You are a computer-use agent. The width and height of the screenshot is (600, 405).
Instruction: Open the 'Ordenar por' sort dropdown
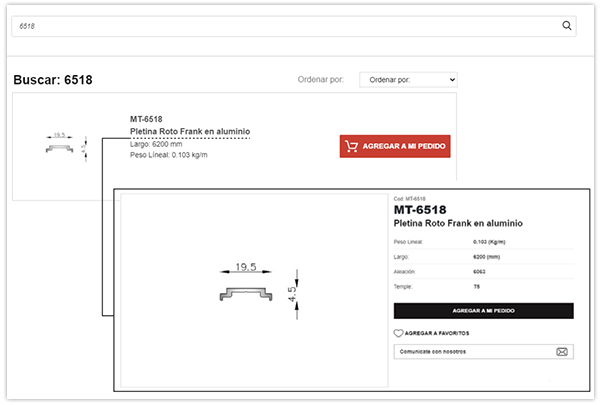(408, 80)
